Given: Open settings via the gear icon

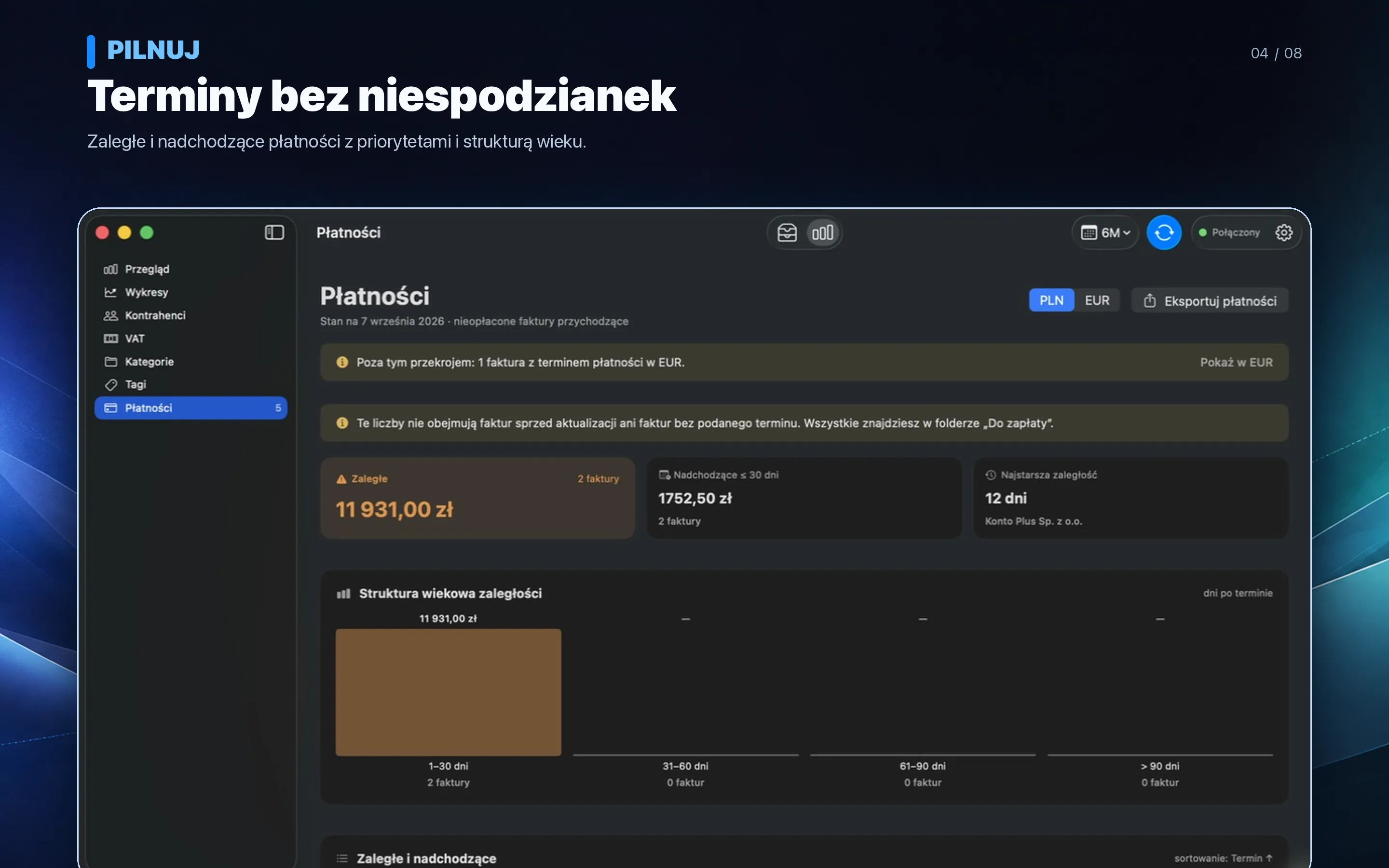Looking at the screenshot, I should 1283,232.
